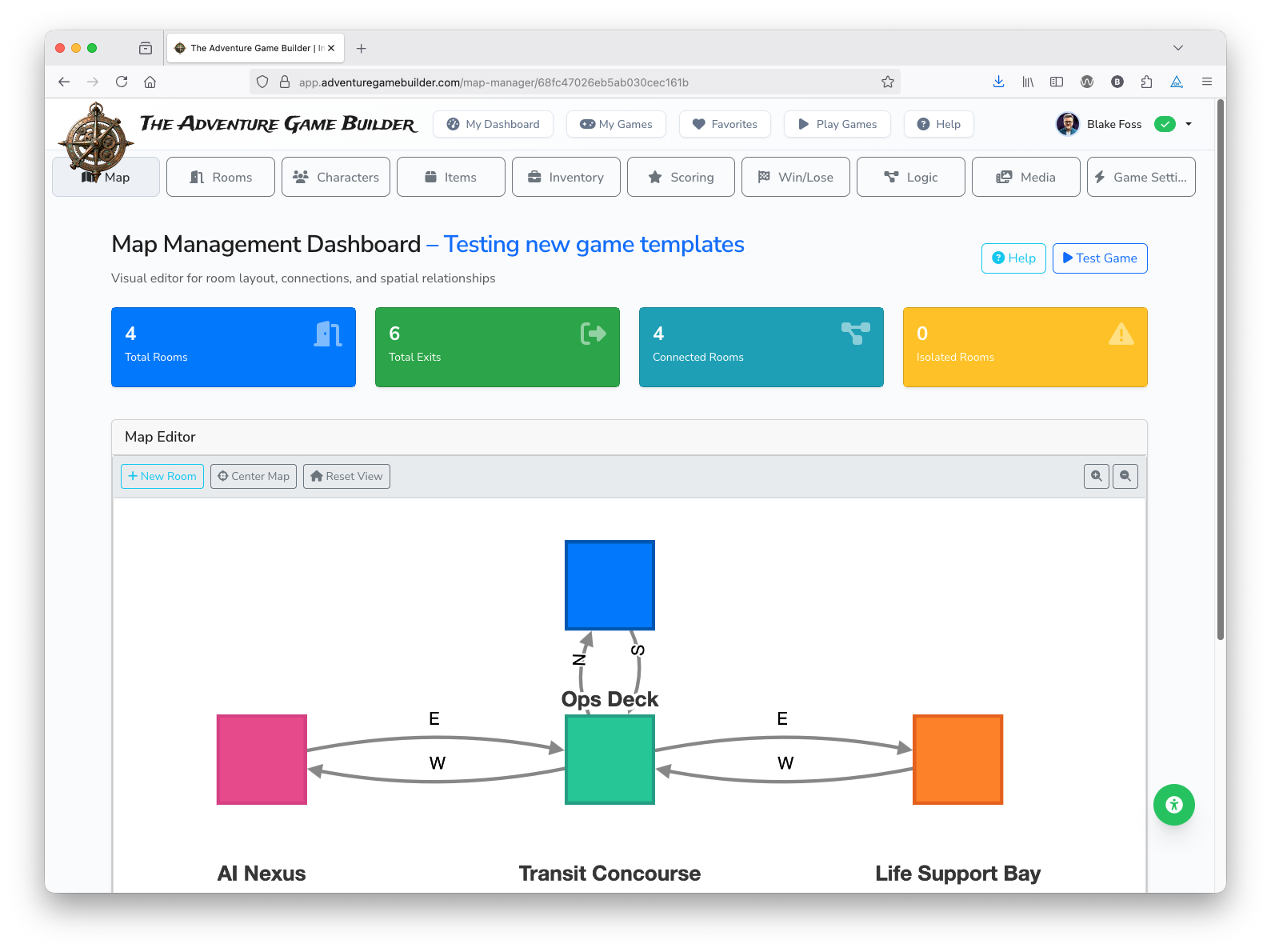Click the browser downloads icon
1271x952 pixels.
pos(998,82)
